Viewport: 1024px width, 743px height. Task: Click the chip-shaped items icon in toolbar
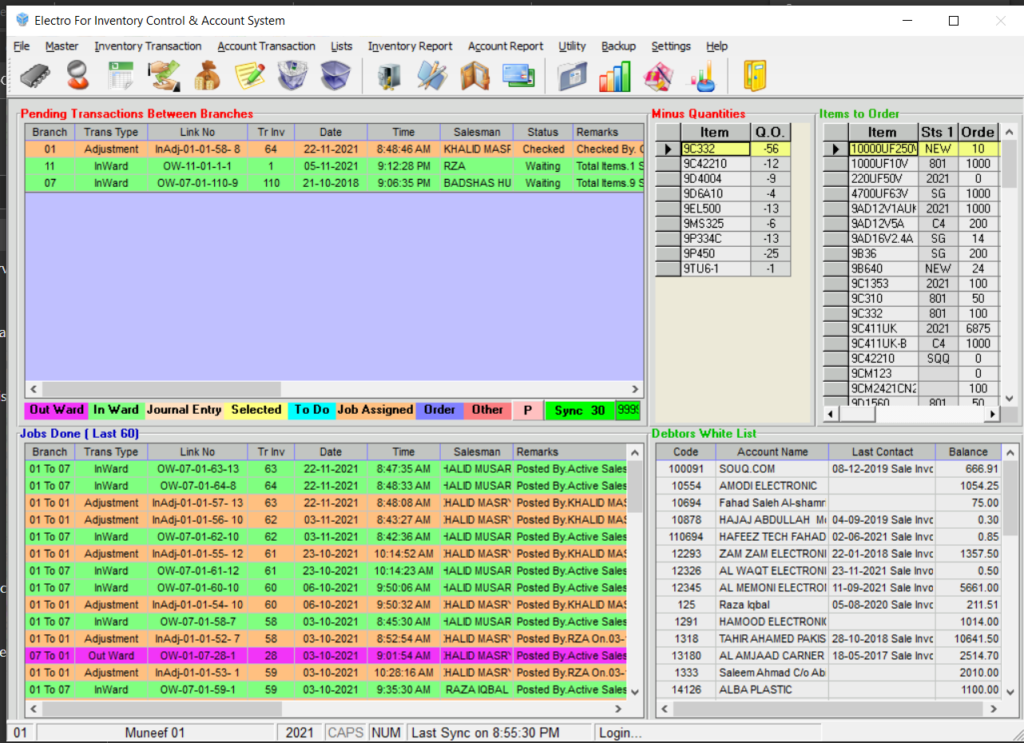click(33, 76)
